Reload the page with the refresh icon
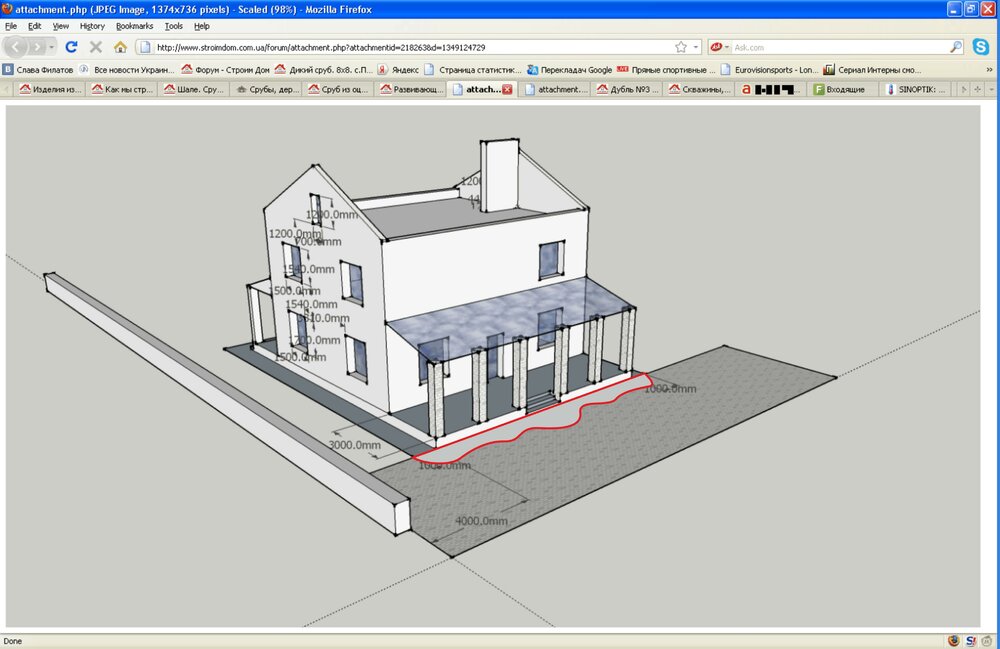The height and width of the screenshot is (649, 1000). tap(71, 47)
